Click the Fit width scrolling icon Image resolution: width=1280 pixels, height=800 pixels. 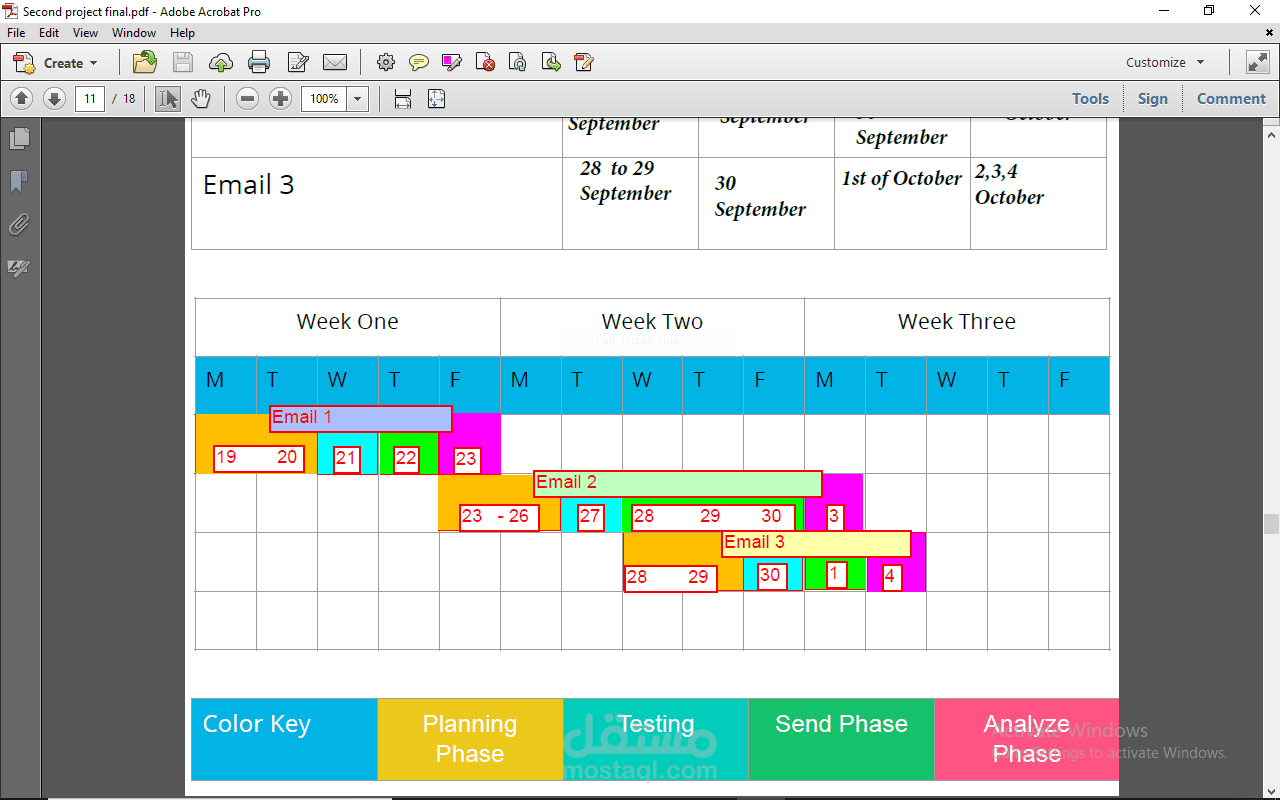coord(403,98)
